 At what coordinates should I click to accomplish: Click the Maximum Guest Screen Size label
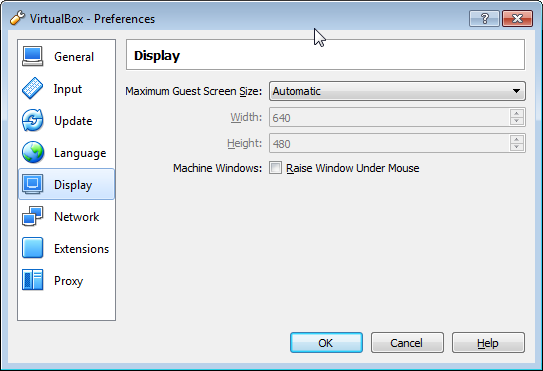click(194, 91)
